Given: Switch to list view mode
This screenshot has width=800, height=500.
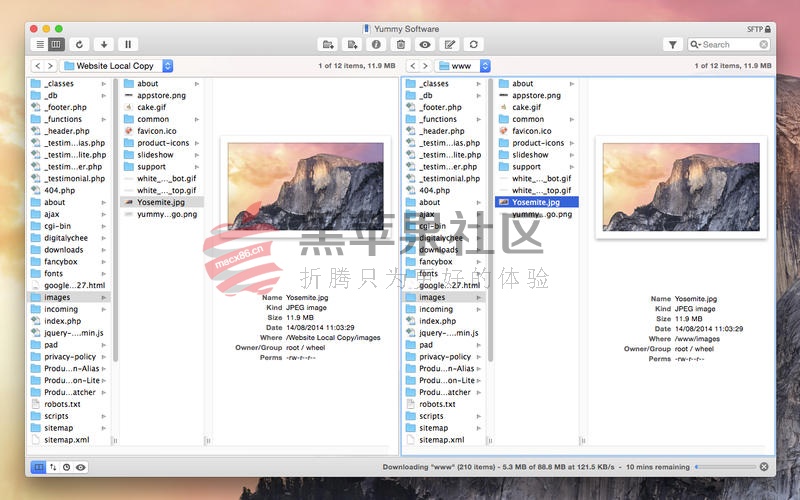Looking at the screenshot, I should pyautogui.click(x=40, y=44).
